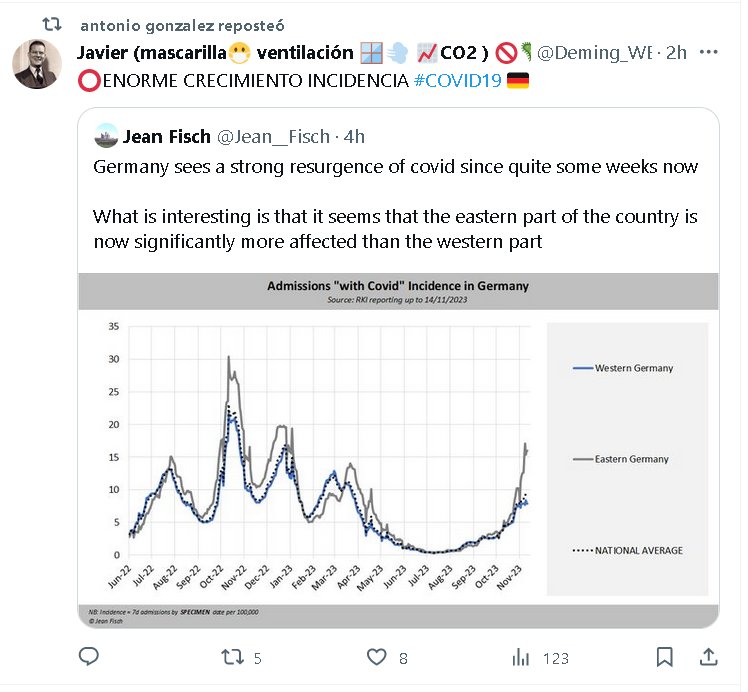Click the 2h timestamp on tweet

tap(676, 53)
